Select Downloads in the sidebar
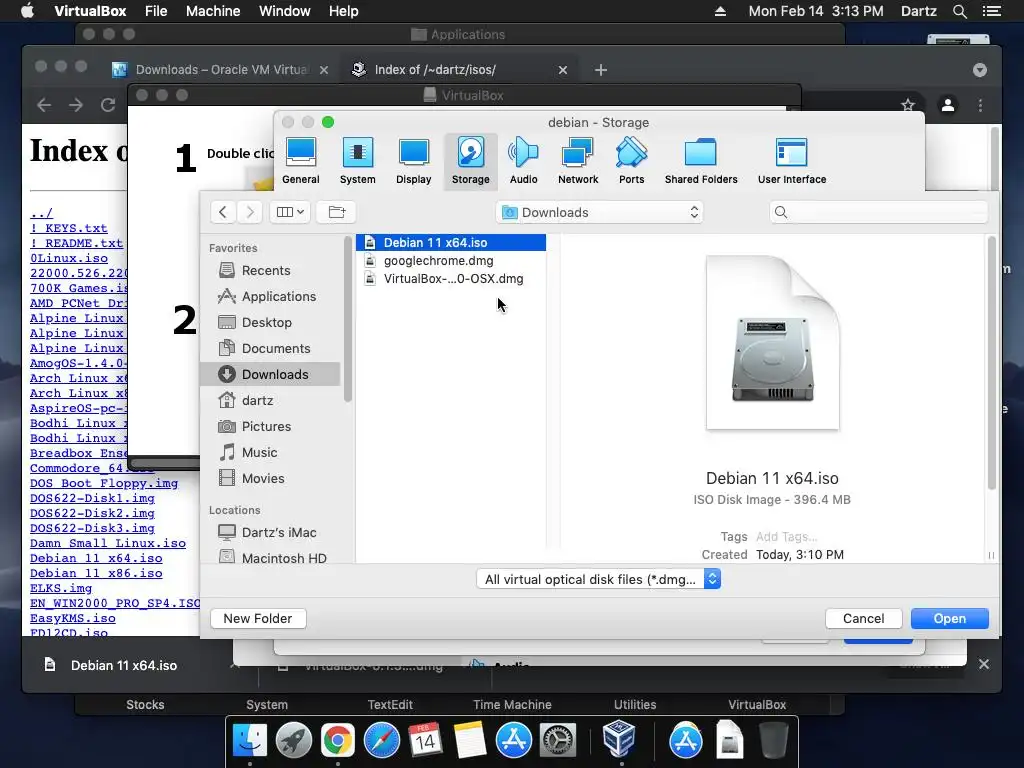The width and height of the screenshot is (1024, 768). (x=270, y=374)
